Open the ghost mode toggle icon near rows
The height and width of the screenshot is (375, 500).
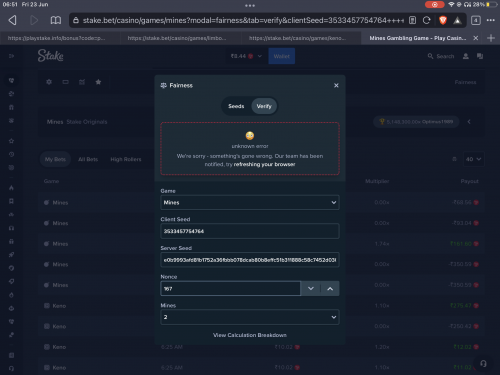point(454,159)
